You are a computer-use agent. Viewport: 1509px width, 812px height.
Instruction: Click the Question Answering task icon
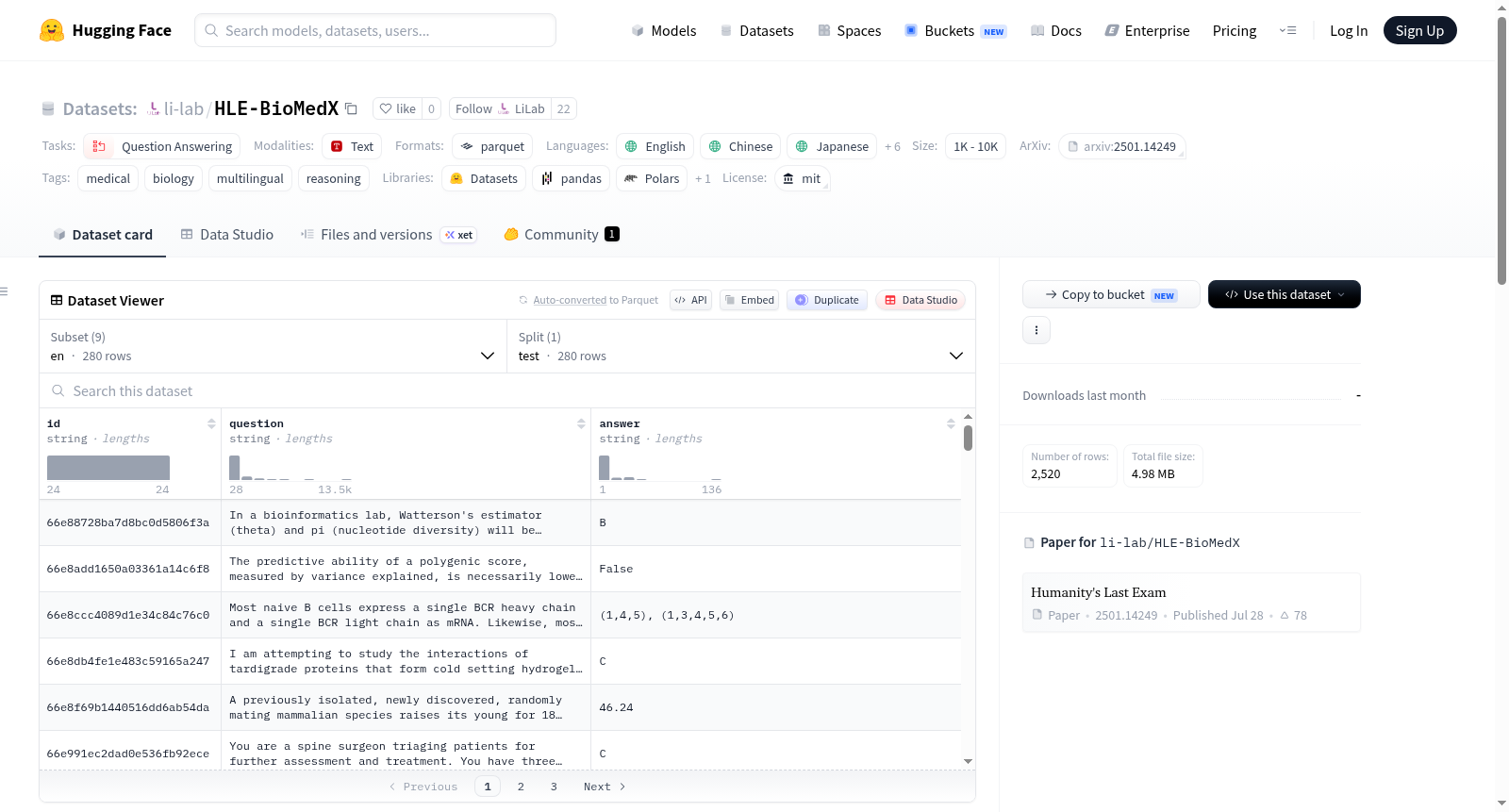pos(99,146)
